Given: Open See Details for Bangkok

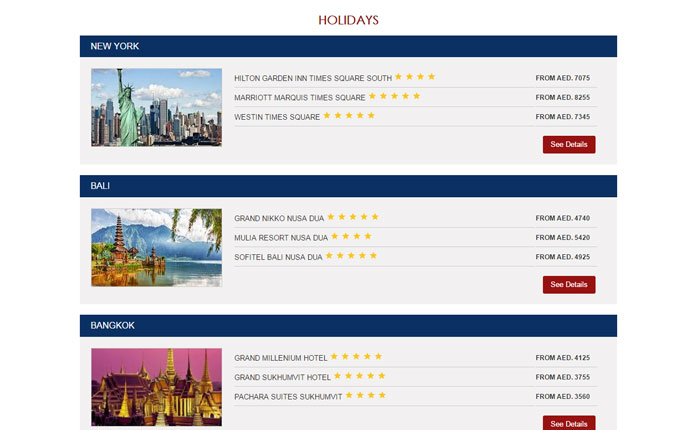Looking at the screenshot, I should pos(569,423).
